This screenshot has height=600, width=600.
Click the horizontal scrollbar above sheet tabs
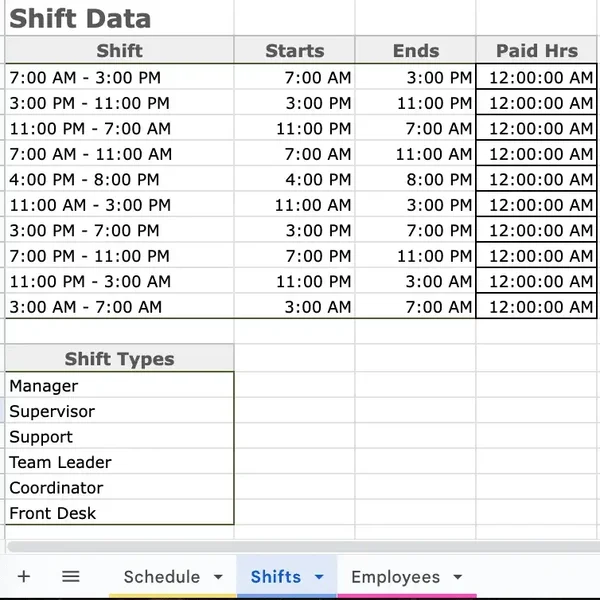[300, 547]
